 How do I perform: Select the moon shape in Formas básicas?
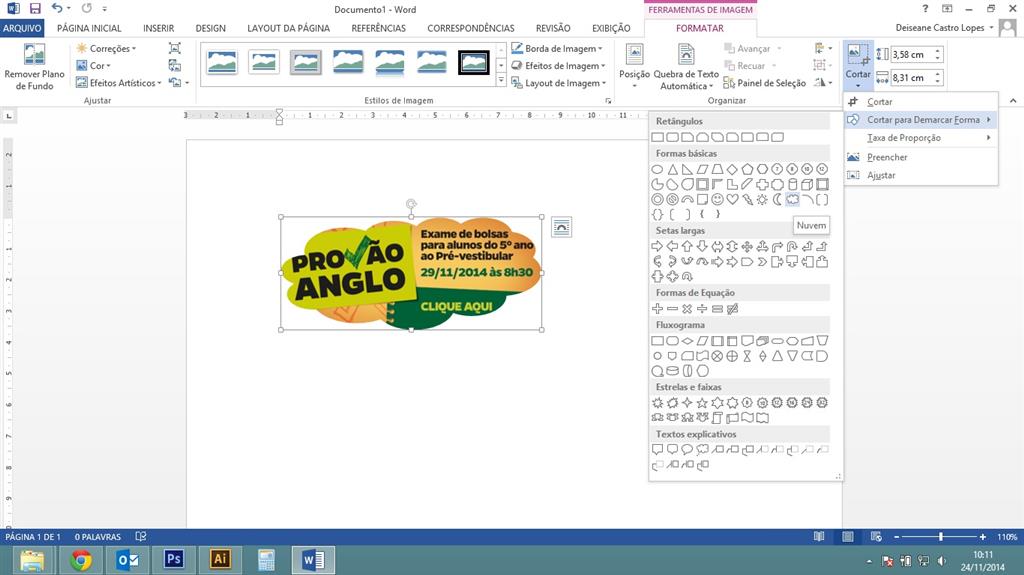coord(777,199)
